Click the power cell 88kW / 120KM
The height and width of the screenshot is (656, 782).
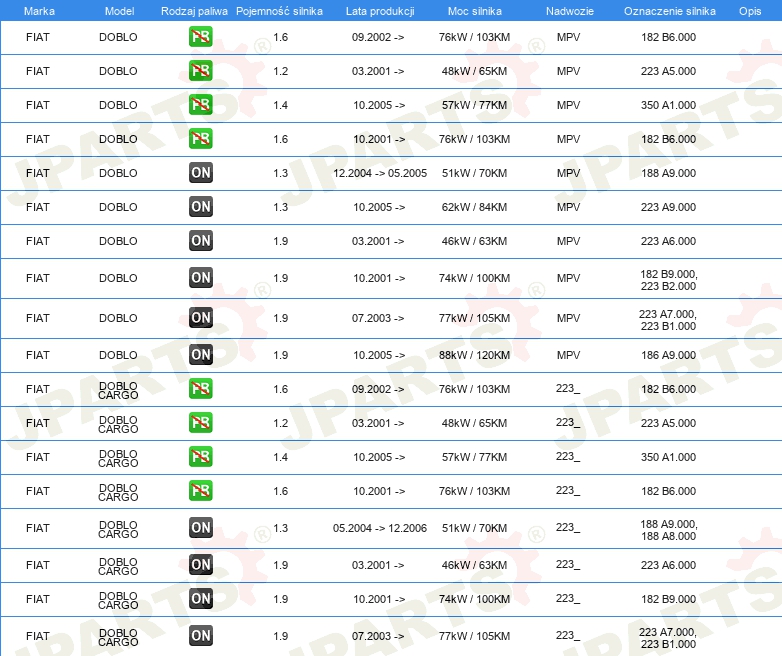pos(474,355)
